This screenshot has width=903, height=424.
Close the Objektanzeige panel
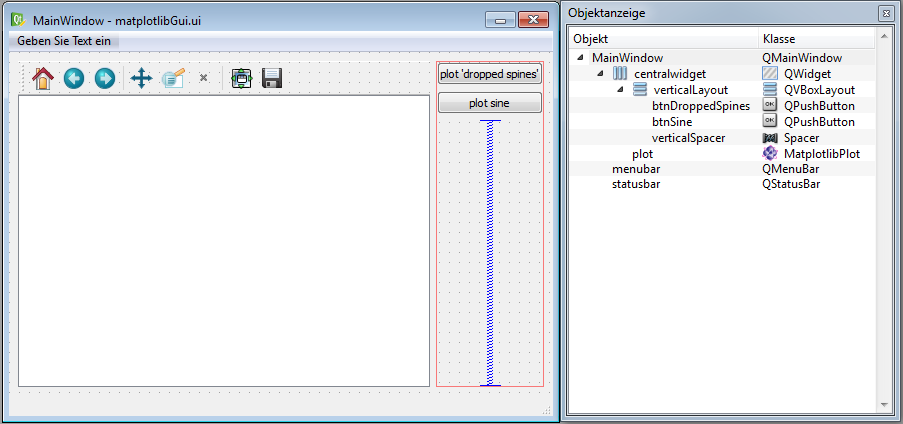[x=885, y=13]
